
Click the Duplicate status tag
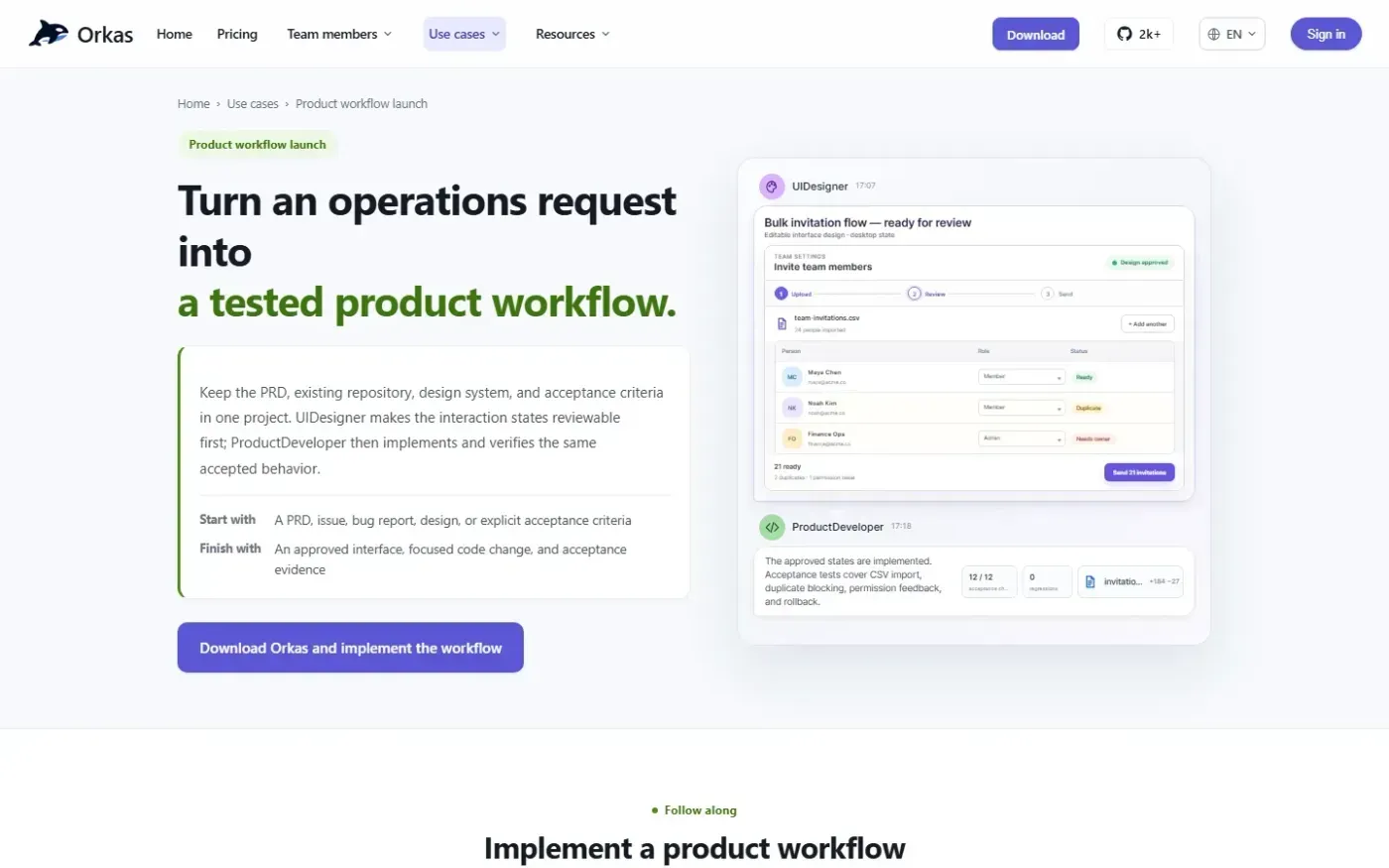click(1088, 408)
